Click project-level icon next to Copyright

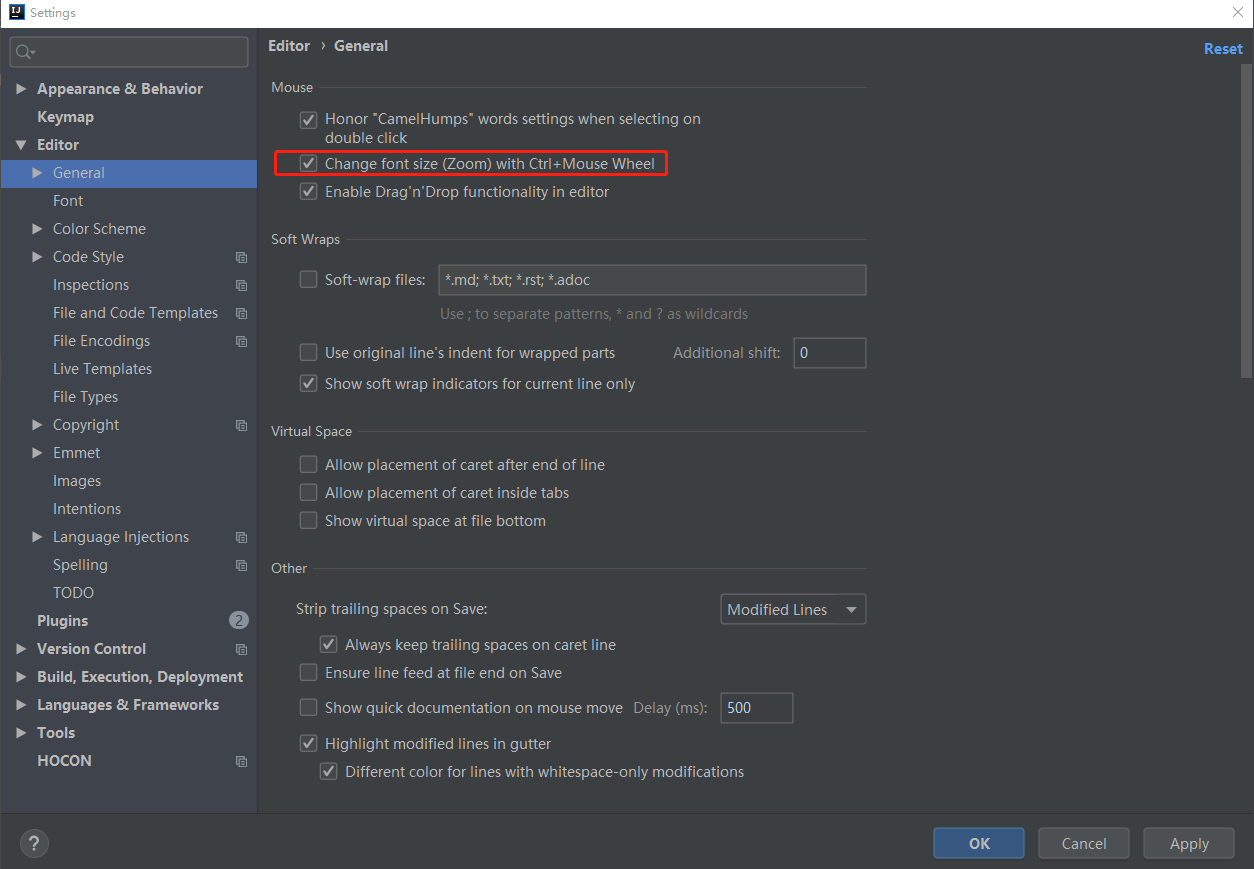(241, 425)
